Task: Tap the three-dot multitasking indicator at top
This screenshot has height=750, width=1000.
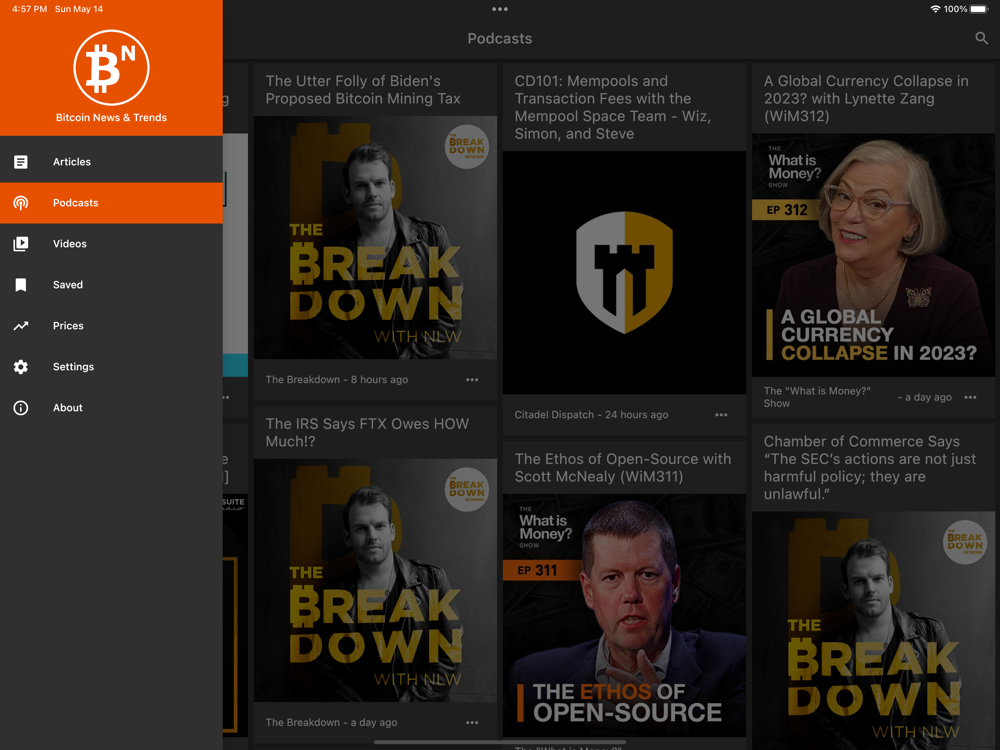Action: click(500, 9)
